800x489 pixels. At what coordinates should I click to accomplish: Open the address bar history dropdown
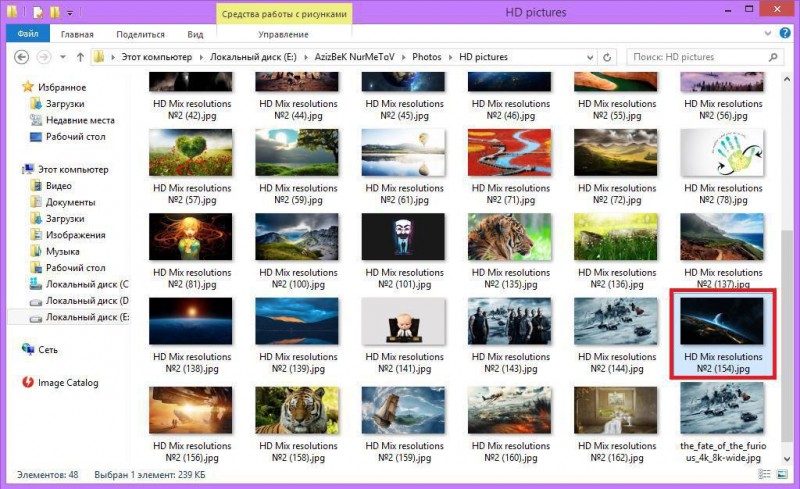coord(590,57)
